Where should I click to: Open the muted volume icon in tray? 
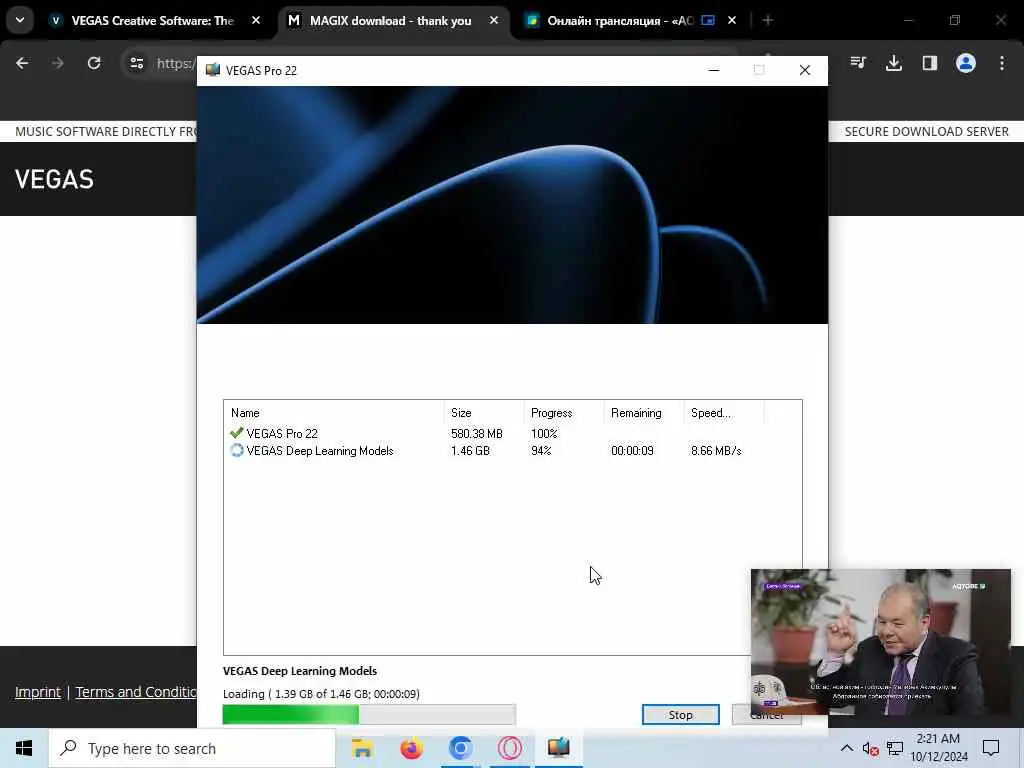[870, 748]
